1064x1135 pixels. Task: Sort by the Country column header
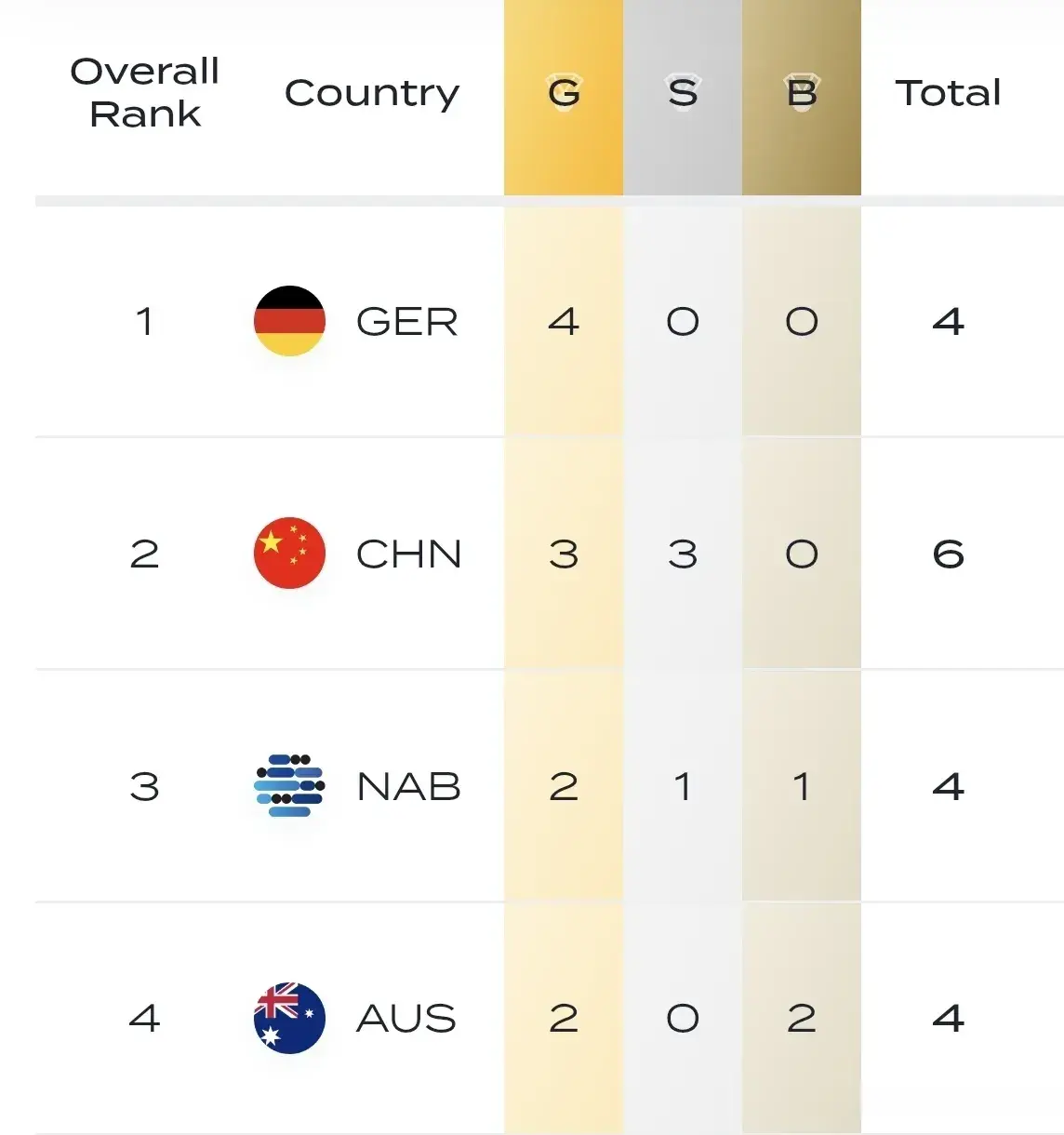tap(372, 93)
